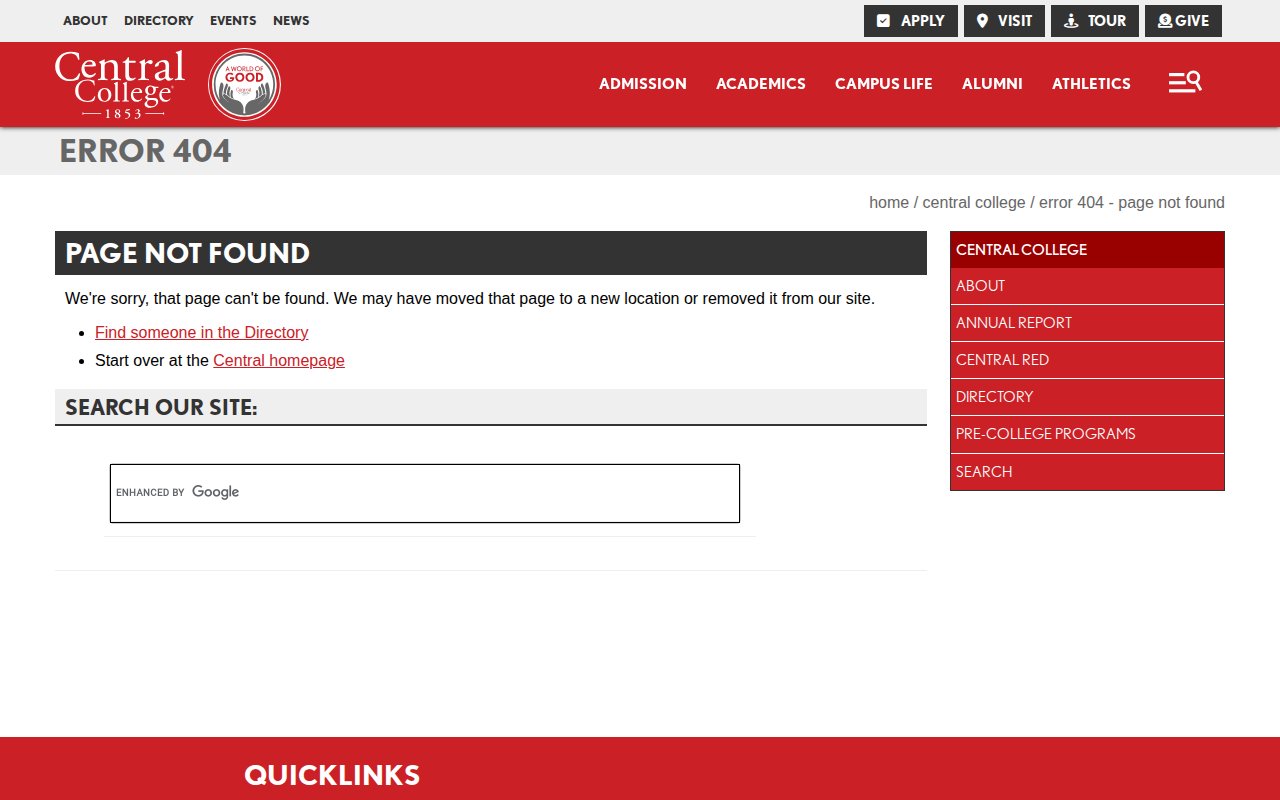Screen dimensions: 1280x800
Task: Expand the Athletics navigation item
Action: click(x=1091, y=84)
